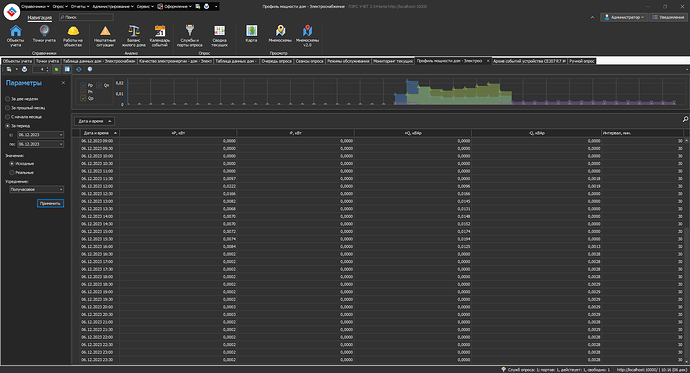690x373 pixels.
Task: Click the green indicator toolbar icon
Action: click(56, 69)
